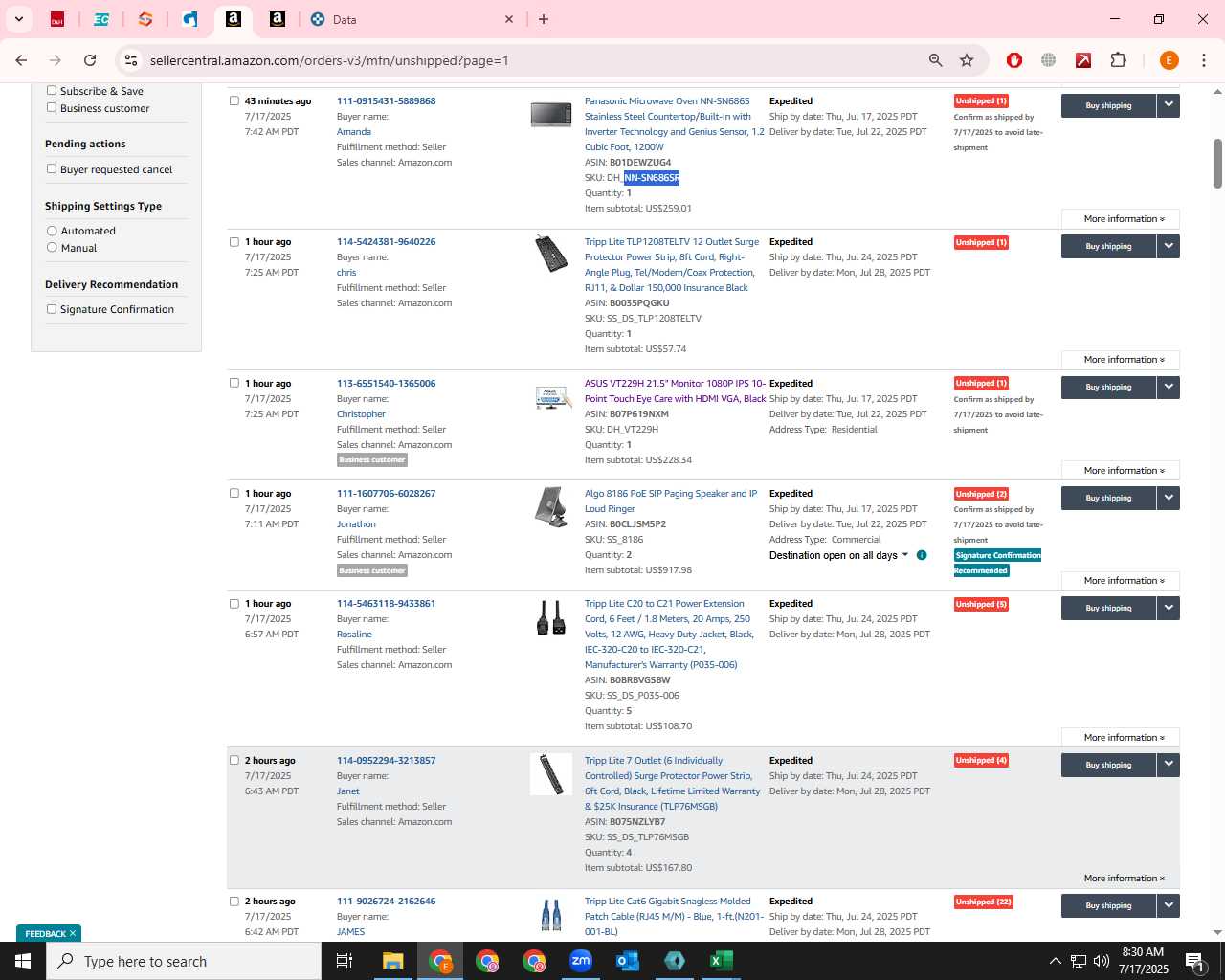The height and width of the screenshot is (980, 1225).
Task: Click Buy shipping for the Panasonic order
Action: coord(1108,105)
